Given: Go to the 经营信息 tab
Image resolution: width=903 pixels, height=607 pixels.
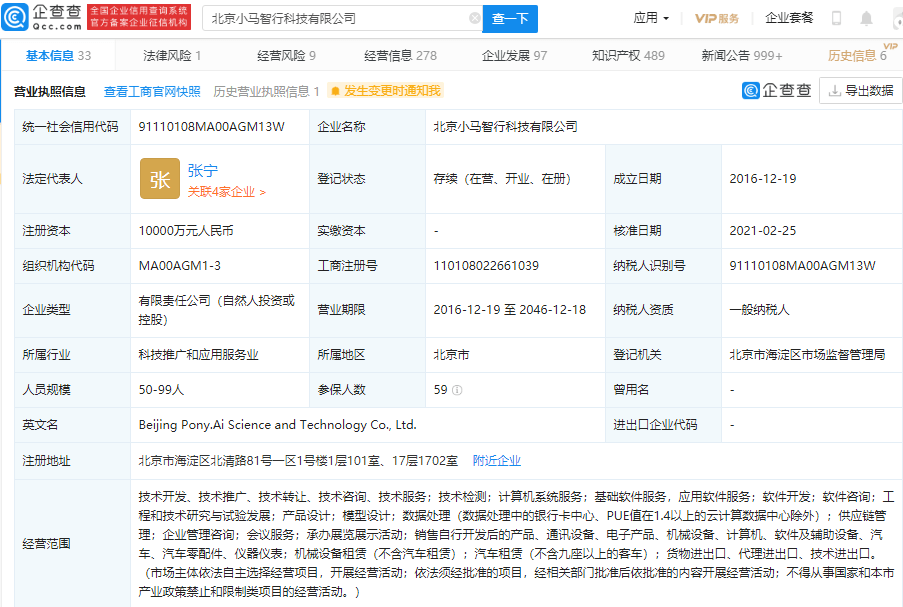Looking at the screenshot, I should pyautogui.click(x=400, y=56).
